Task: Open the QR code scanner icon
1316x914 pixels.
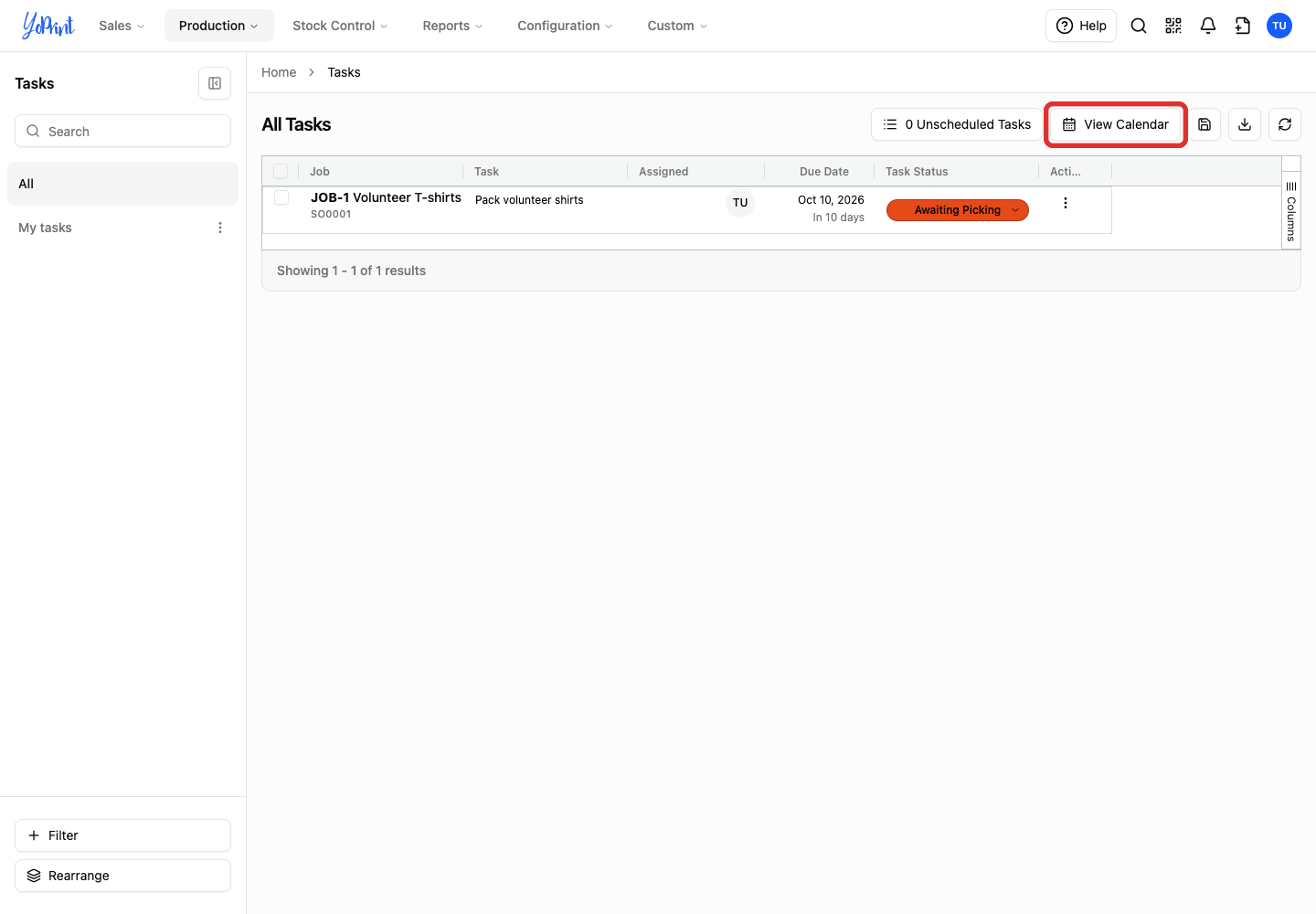Action: (x=1173, y=26)
